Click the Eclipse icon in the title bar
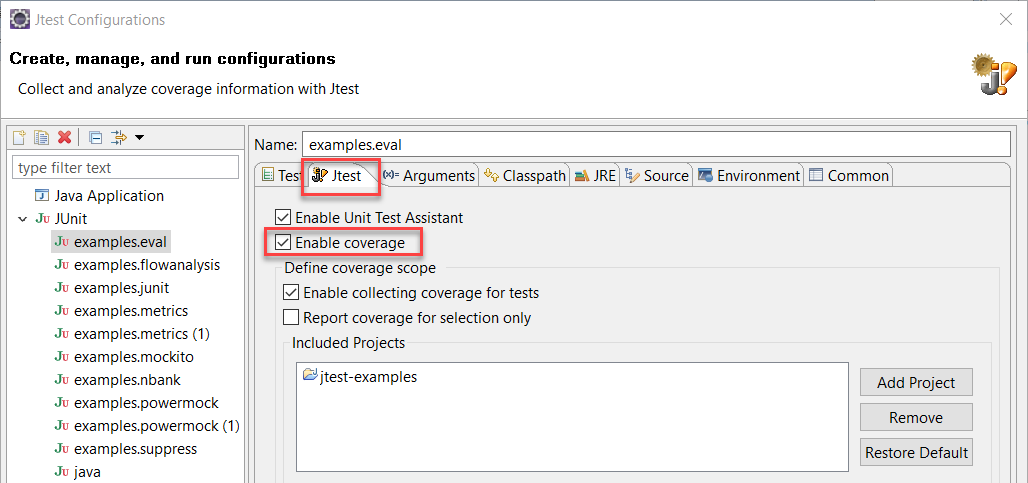This screenshot has height=483, width=1028. click(x=20, y=20)
